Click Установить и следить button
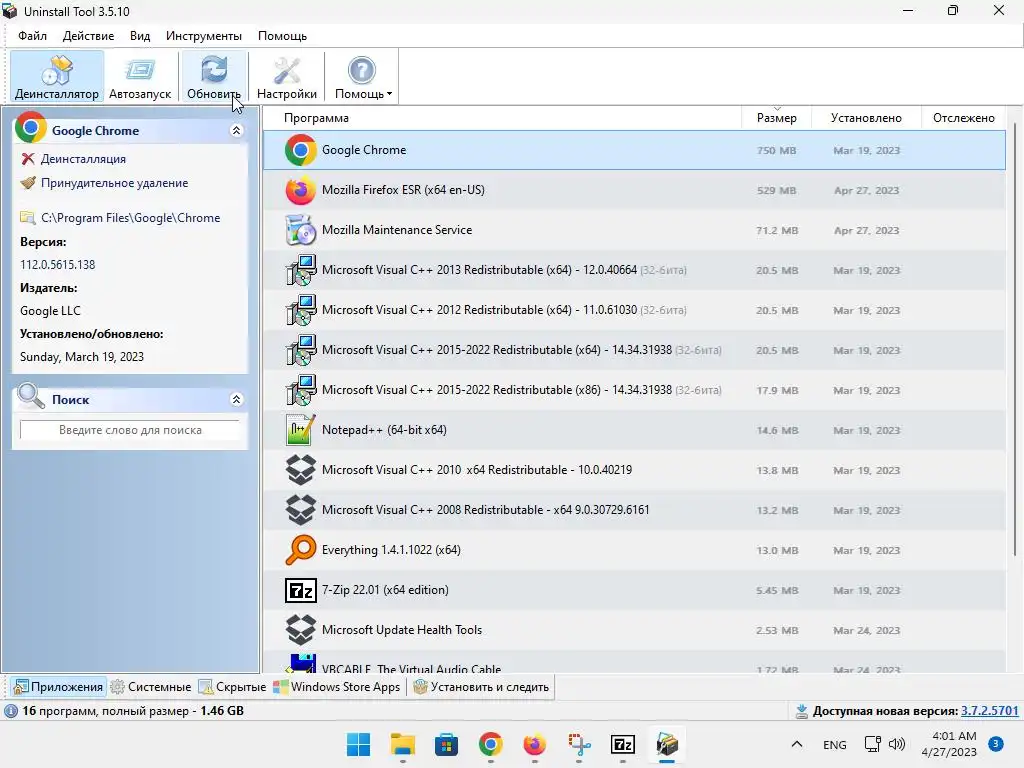1024x768 pixels. (x=481, y=687)
